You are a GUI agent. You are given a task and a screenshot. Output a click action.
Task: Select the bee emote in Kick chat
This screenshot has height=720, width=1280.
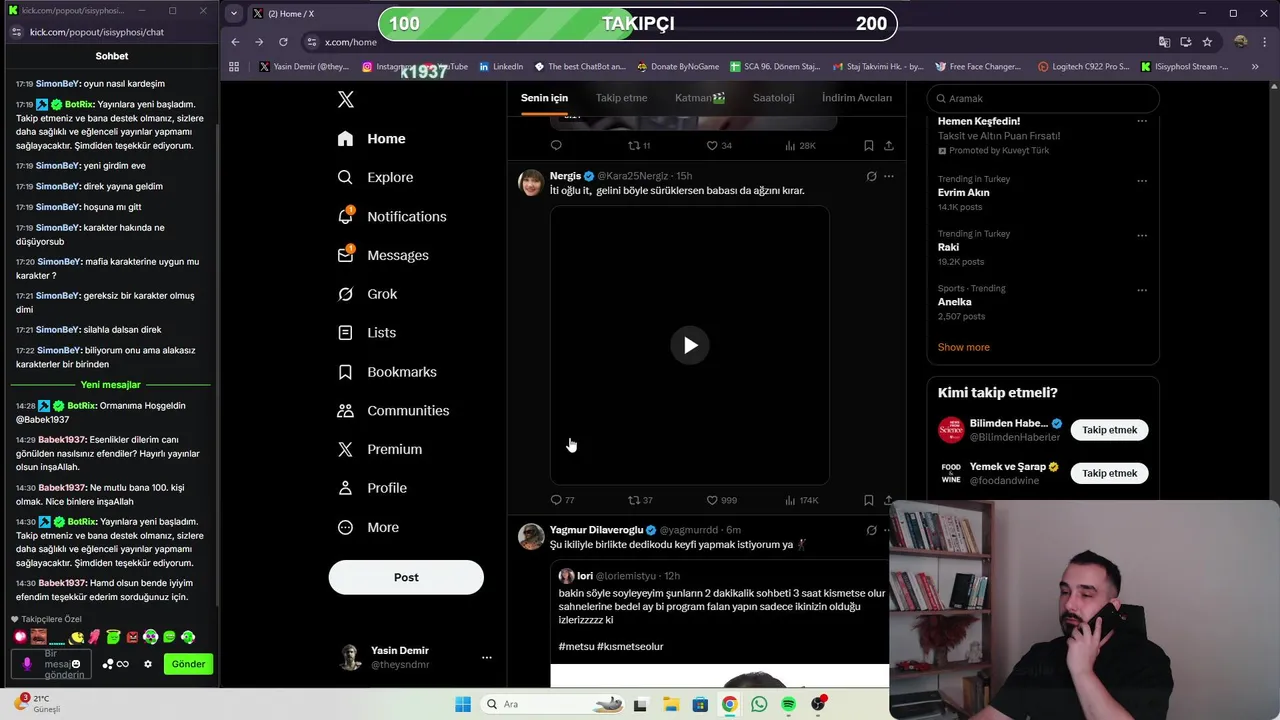point(77,637)
